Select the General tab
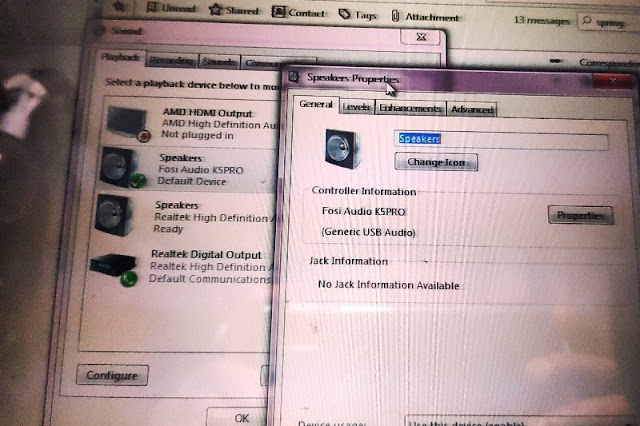Image resolution: width=640 pixels, height=426 pixels. click(x=316, y=104)
